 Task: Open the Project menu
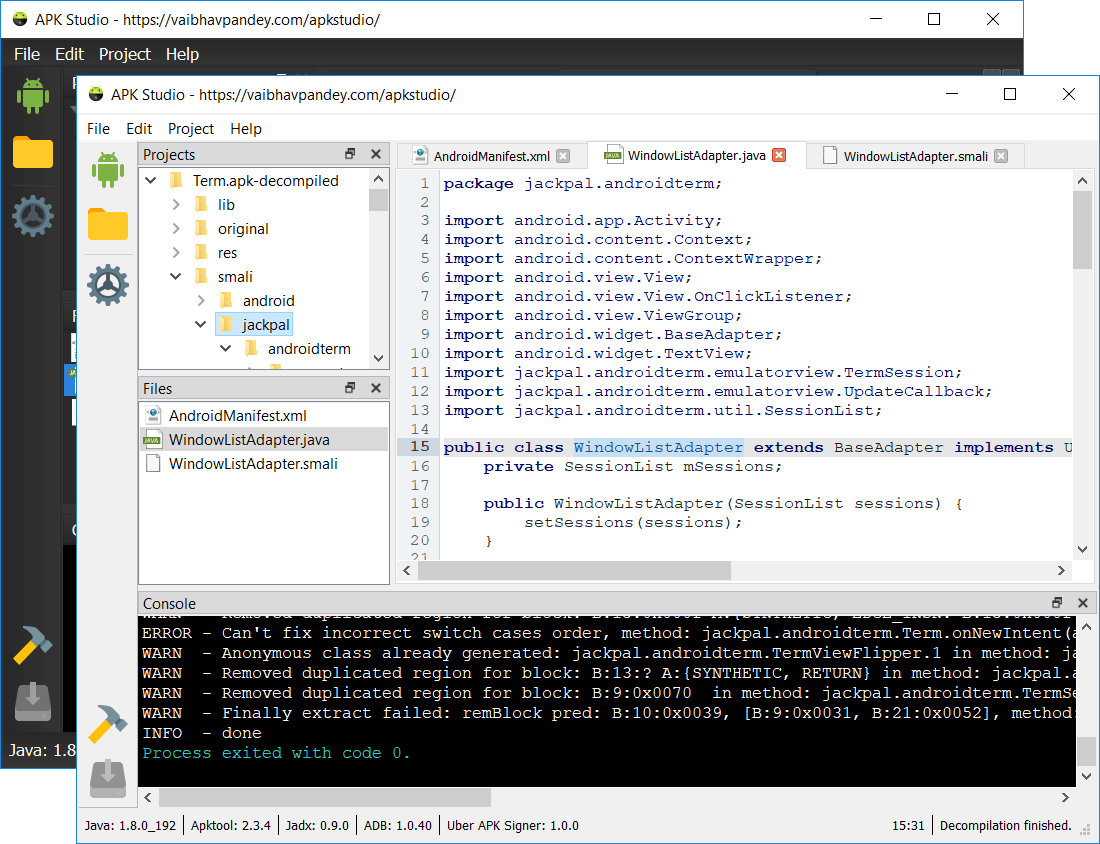tap(190, 128)
